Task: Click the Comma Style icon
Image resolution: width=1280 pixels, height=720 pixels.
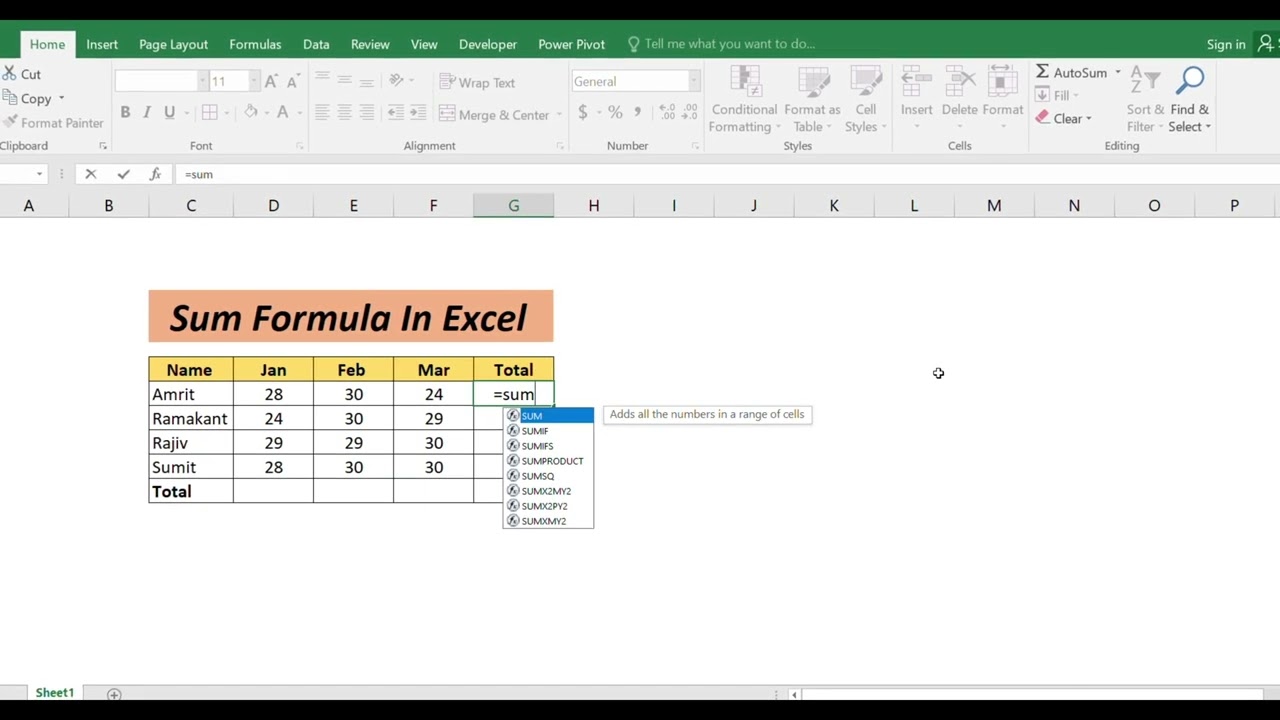Action: pyautogui.click(x=639, y=112)
